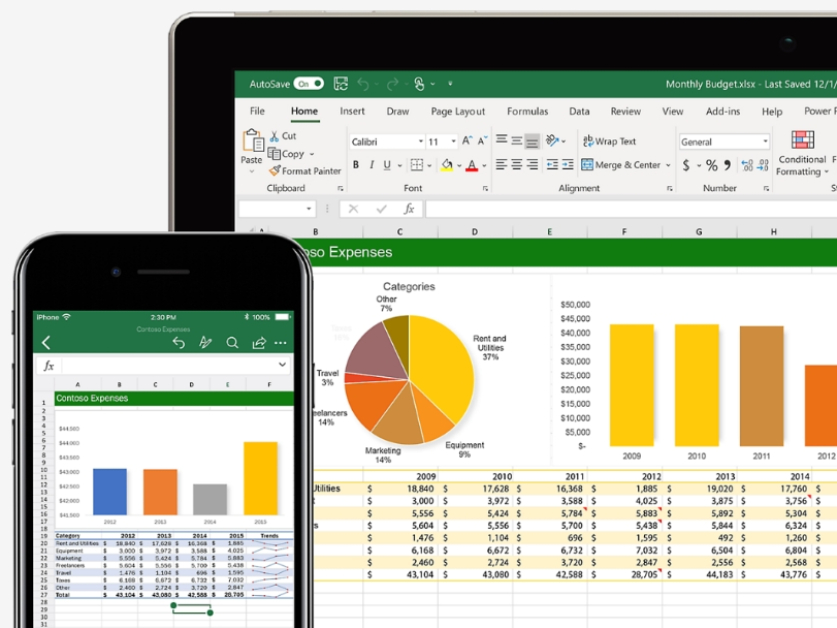Toggle Bold formatting
Screen dimensions: 837x628
coord(356,165)
